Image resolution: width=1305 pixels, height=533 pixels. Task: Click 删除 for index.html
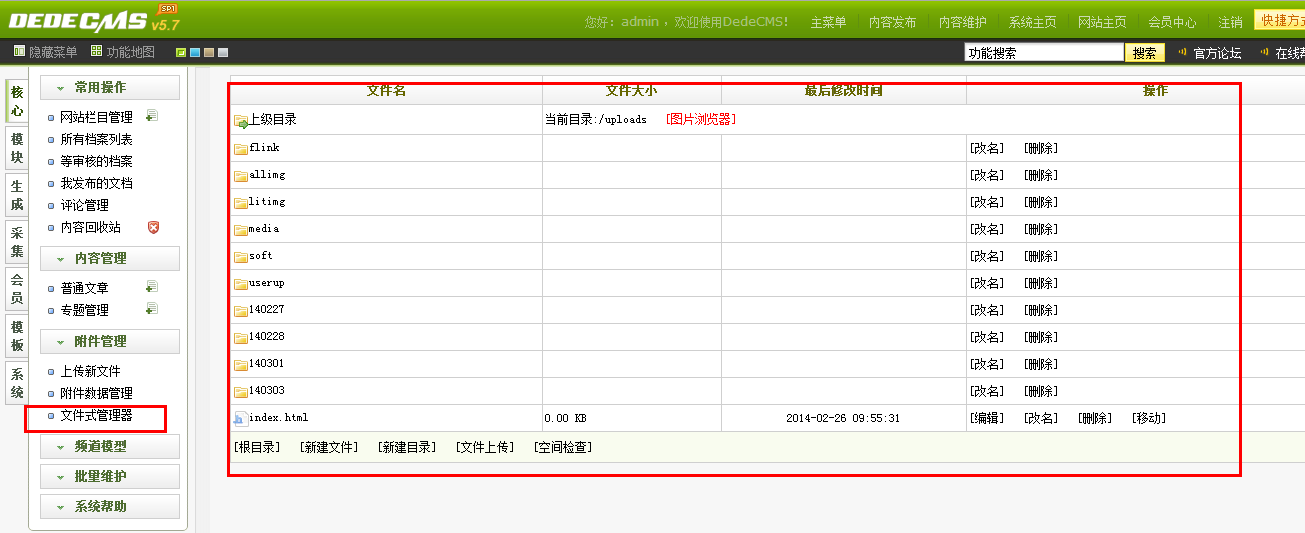point(1095,418)
